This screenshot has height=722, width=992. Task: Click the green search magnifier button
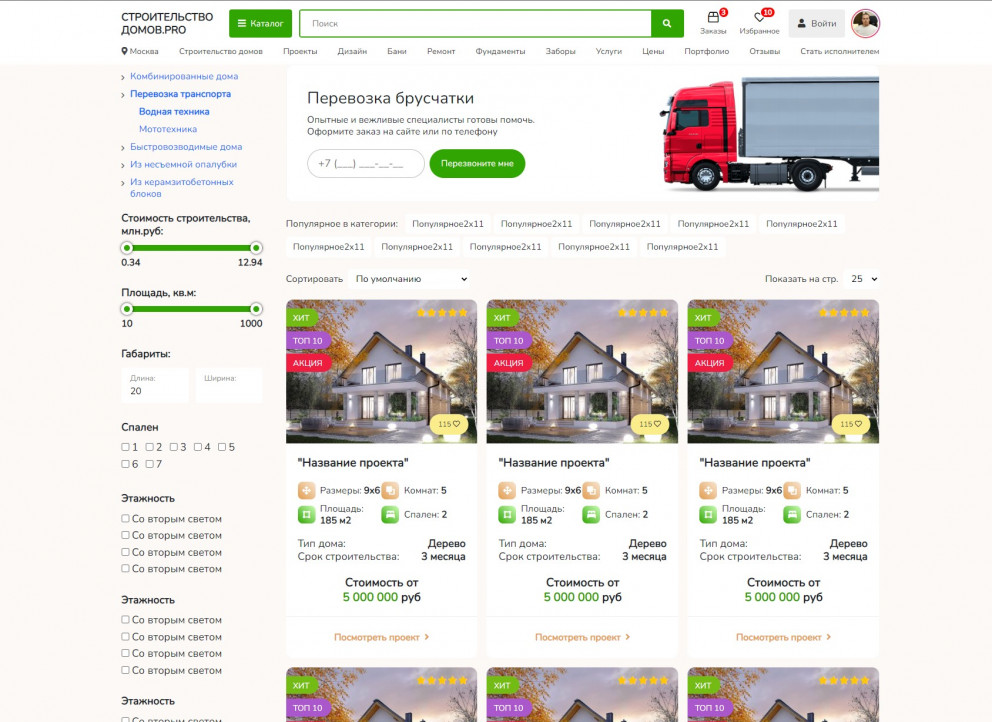tap(667, 23)
